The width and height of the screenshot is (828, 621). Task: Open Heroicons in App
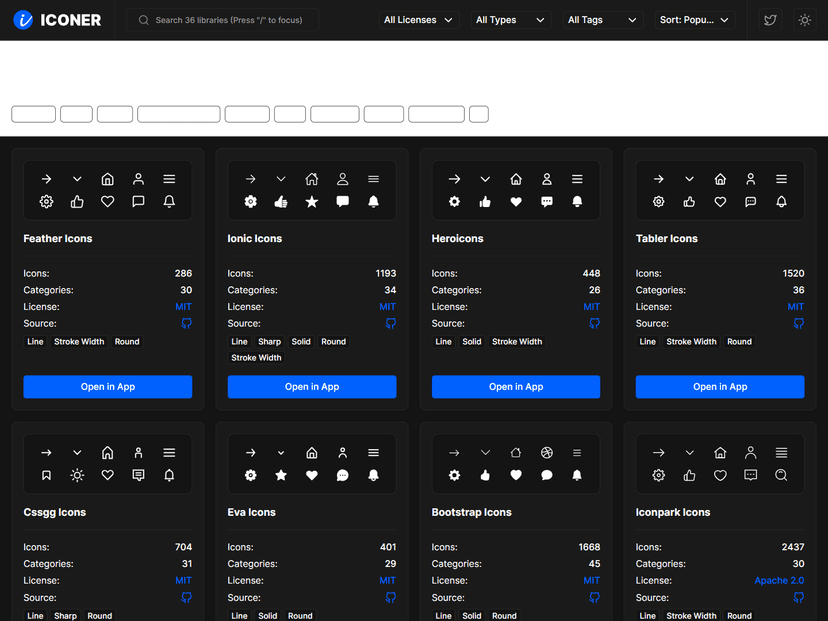[x=516, y=387]
